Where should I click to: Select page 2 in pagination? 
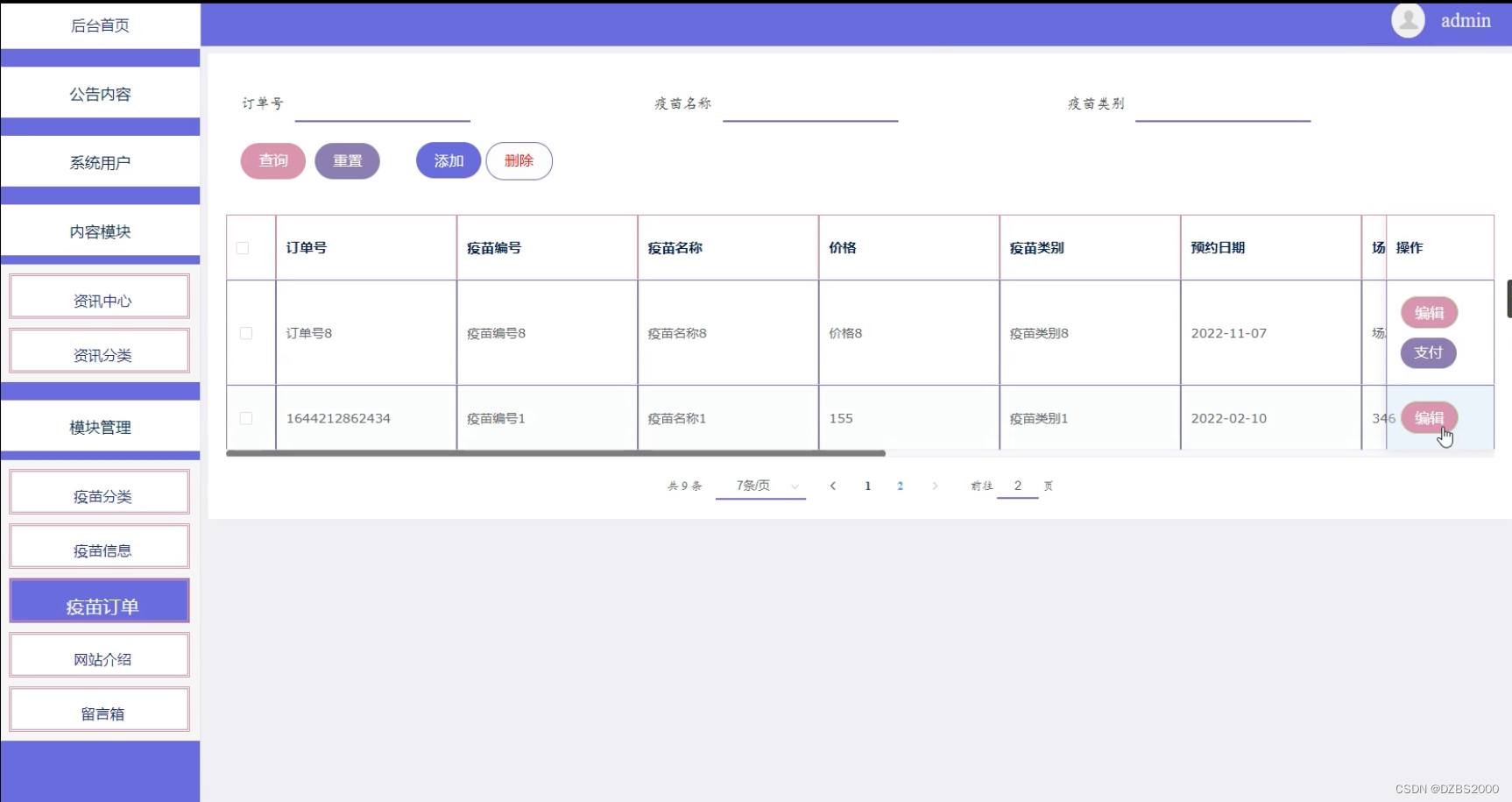tap(900, 486)
